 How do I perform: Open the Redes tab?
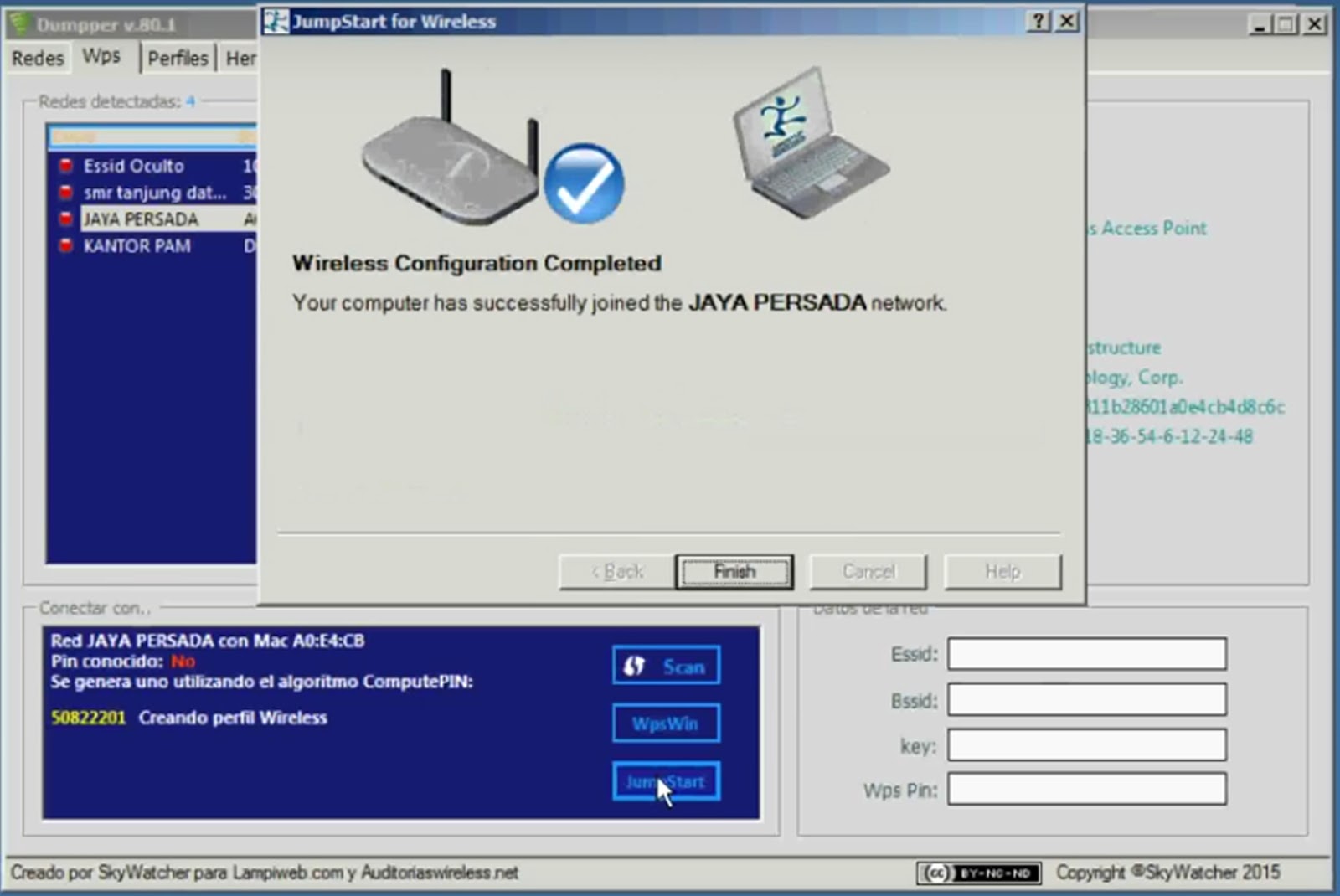click(x=38, y=58)
